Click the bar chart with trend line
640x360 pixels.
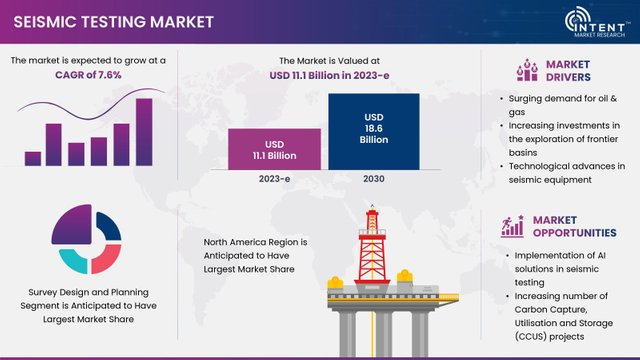tap(91, 127)
